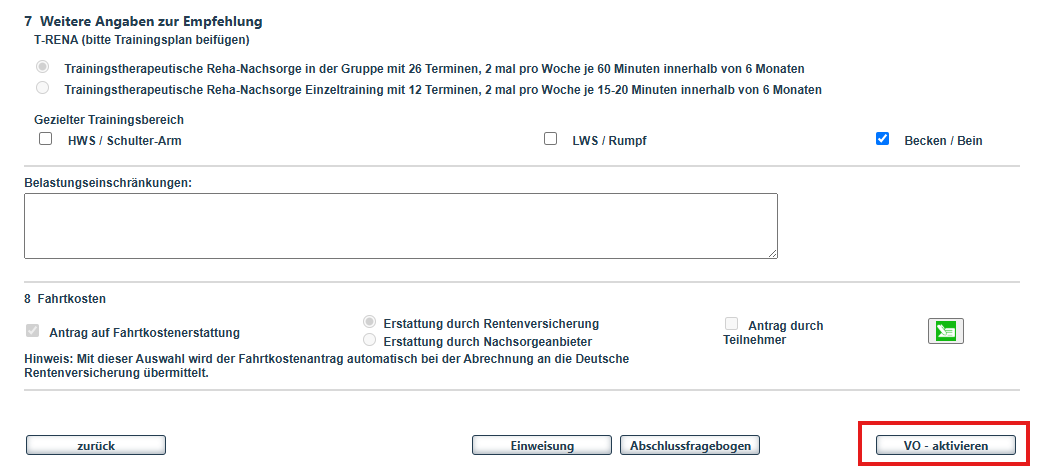This screenshot has height=474, width=1037.
Task: Open the Einweisung button
Action: [541, 446]
